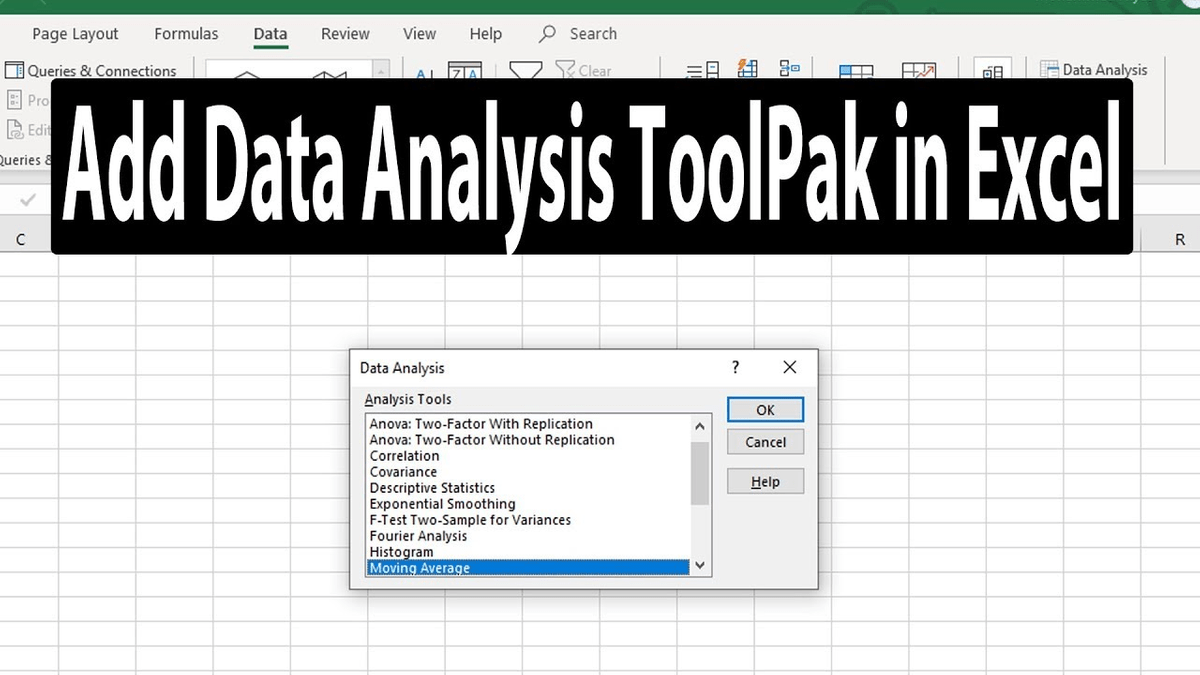Open the Filter funnel tool
The width and height of the screenshot is (1200, 675).
point(525,70)
